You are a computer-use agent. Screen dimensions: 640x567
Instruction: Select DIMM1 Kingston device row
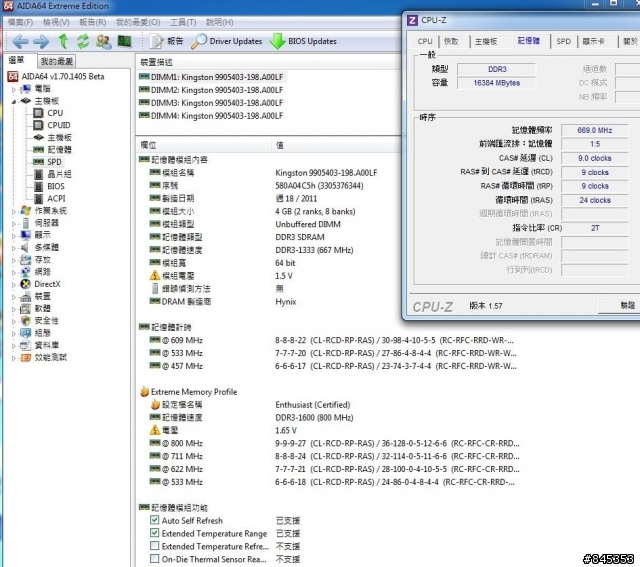pos(211,77)
